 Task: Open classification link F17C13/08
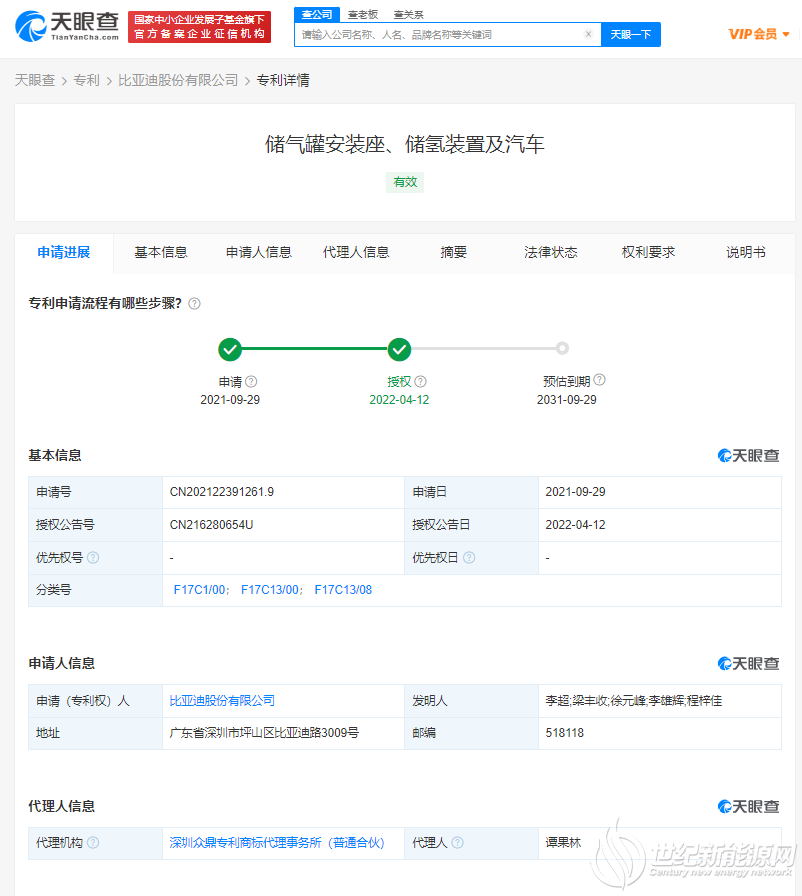(343, 590)
